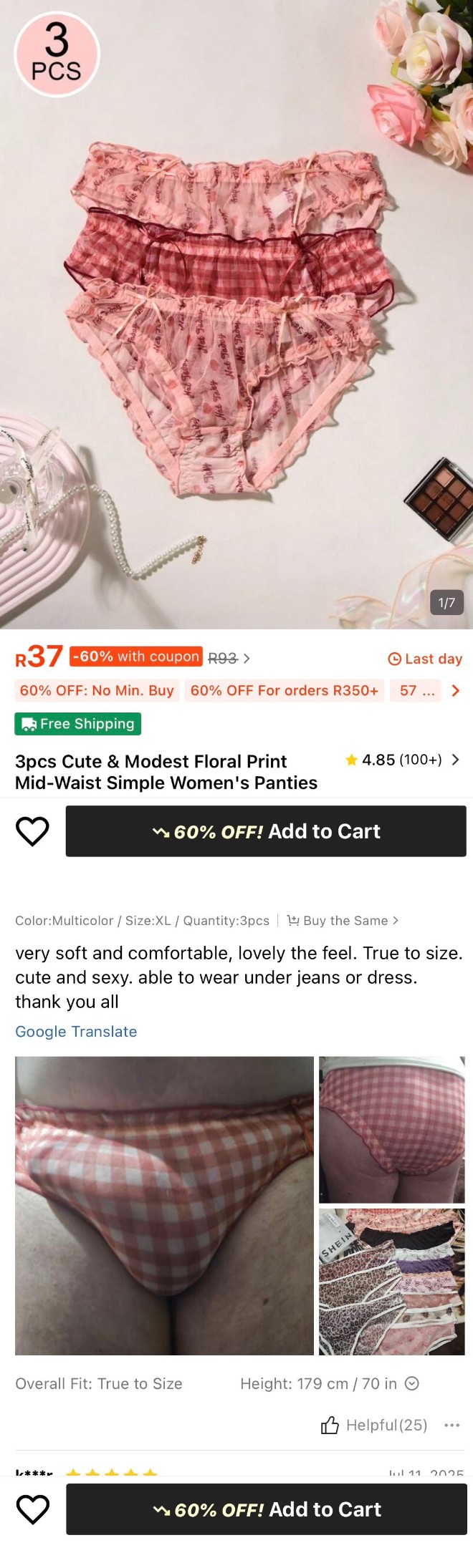
Task: Tap the 1/7 image counter
Action: 446,603
